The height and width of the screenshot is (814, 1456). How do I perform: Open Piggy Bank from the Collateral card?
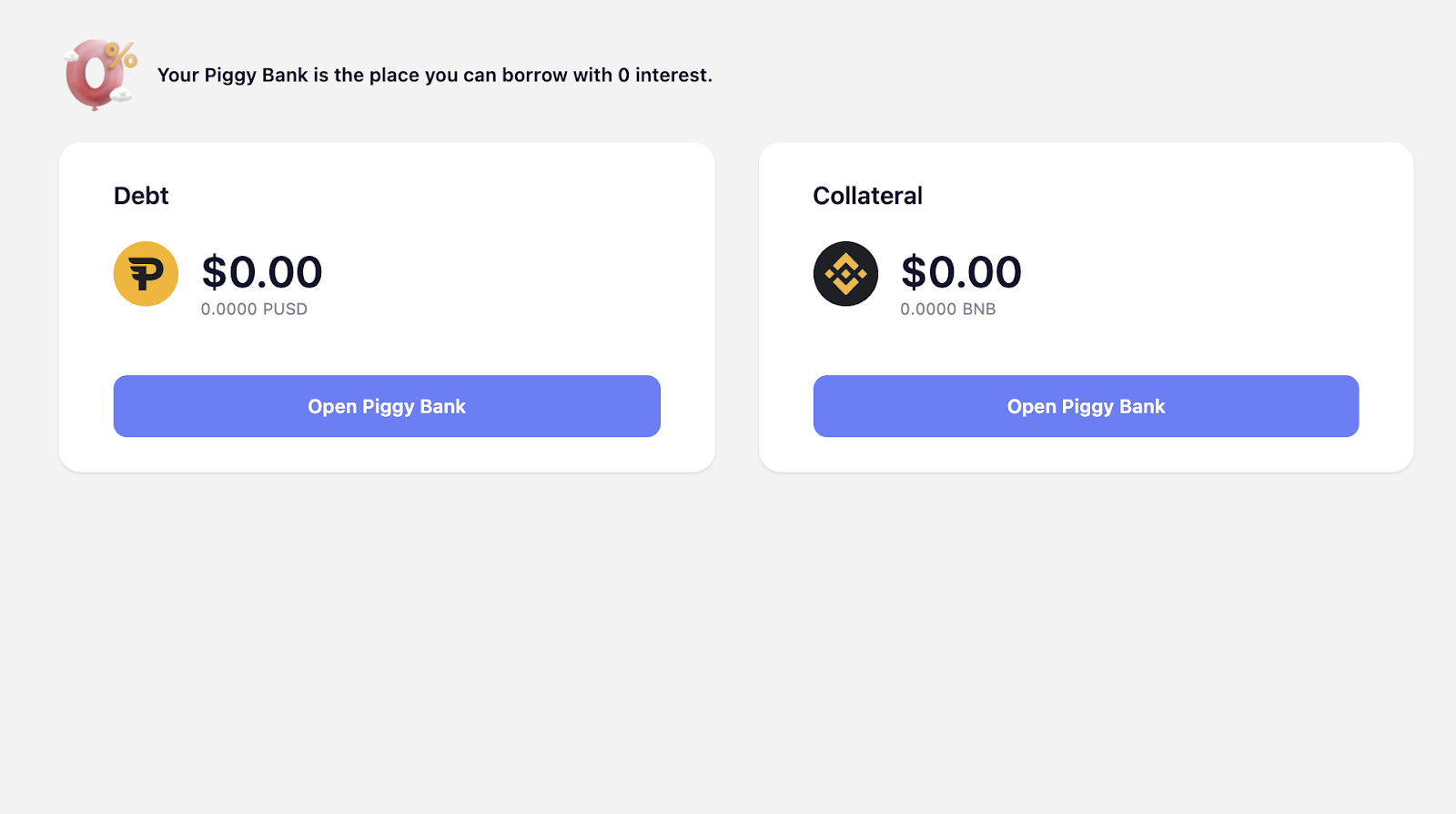point(1086,406)
